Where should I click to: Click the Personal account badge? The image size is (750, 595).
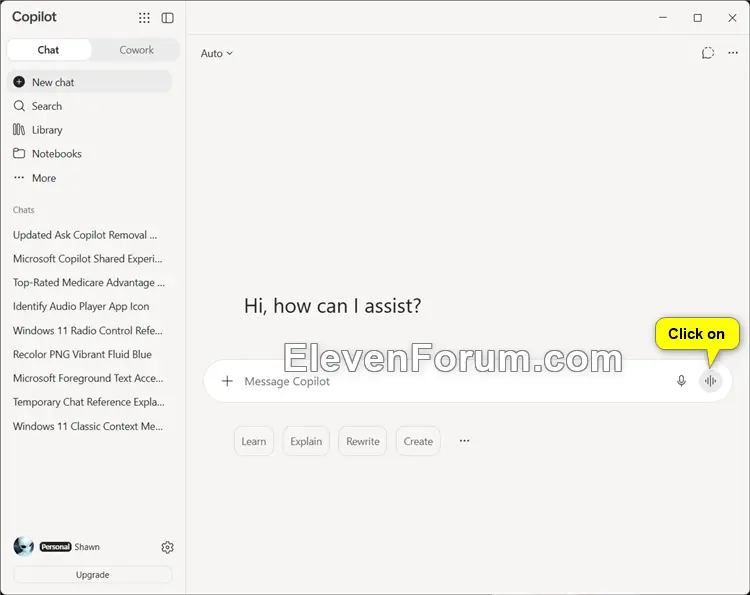pos(55,547)
